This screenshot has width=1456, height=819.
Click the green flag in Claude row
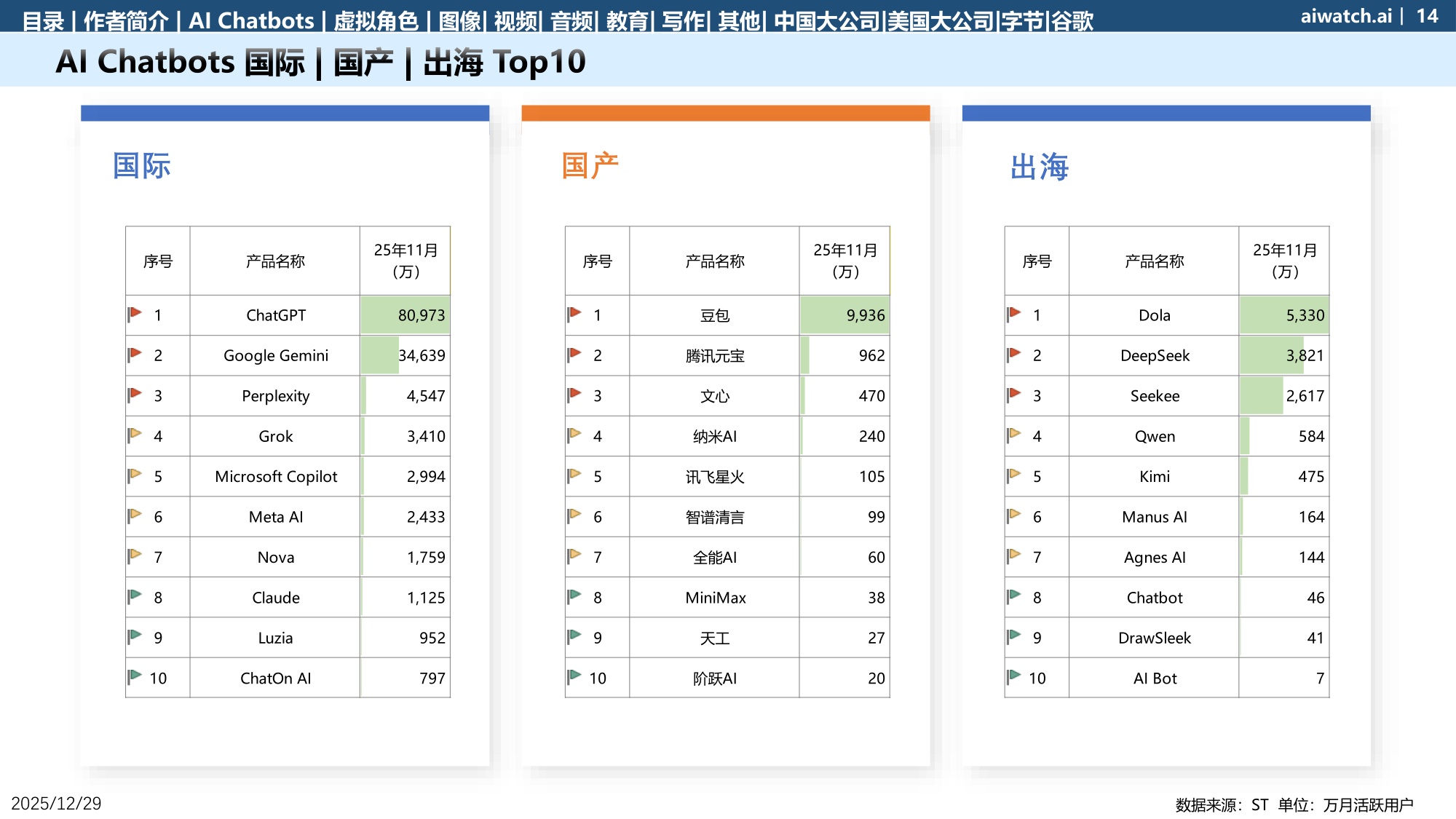[x=135, y=596]
